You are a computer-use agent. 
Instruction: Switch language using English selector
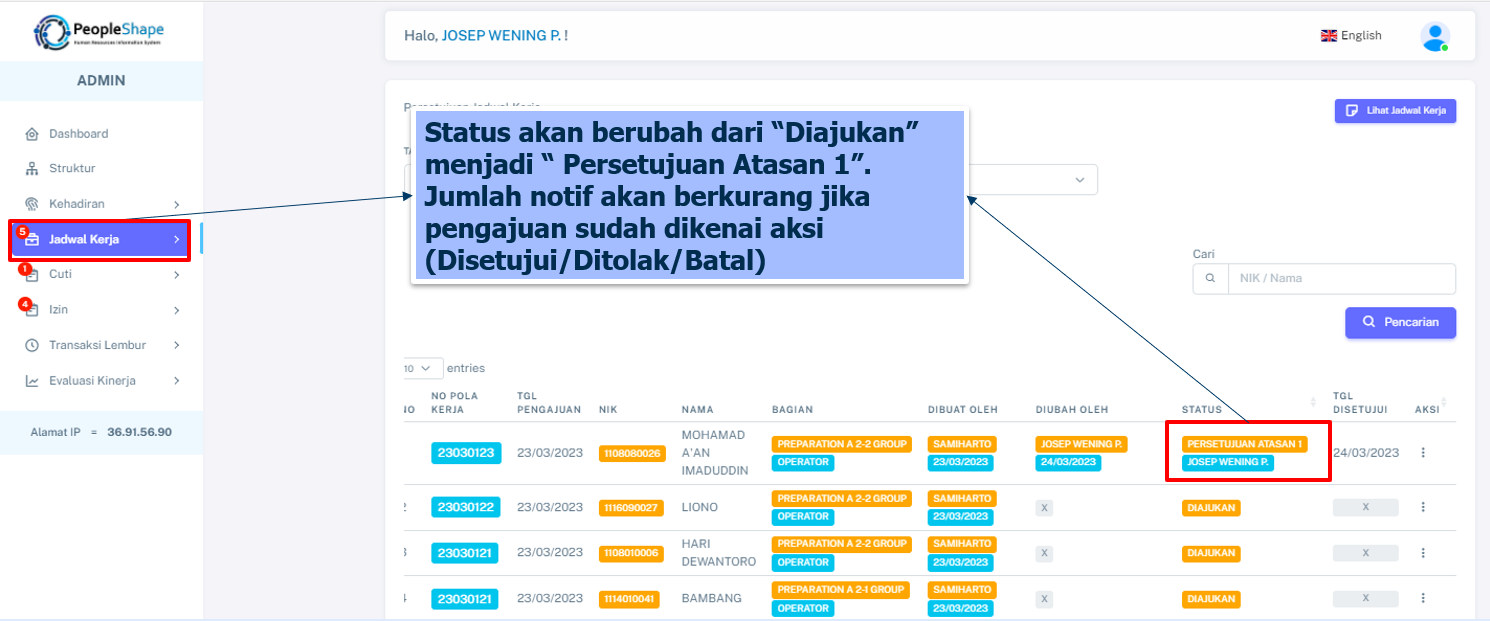tap(1351, 36)
